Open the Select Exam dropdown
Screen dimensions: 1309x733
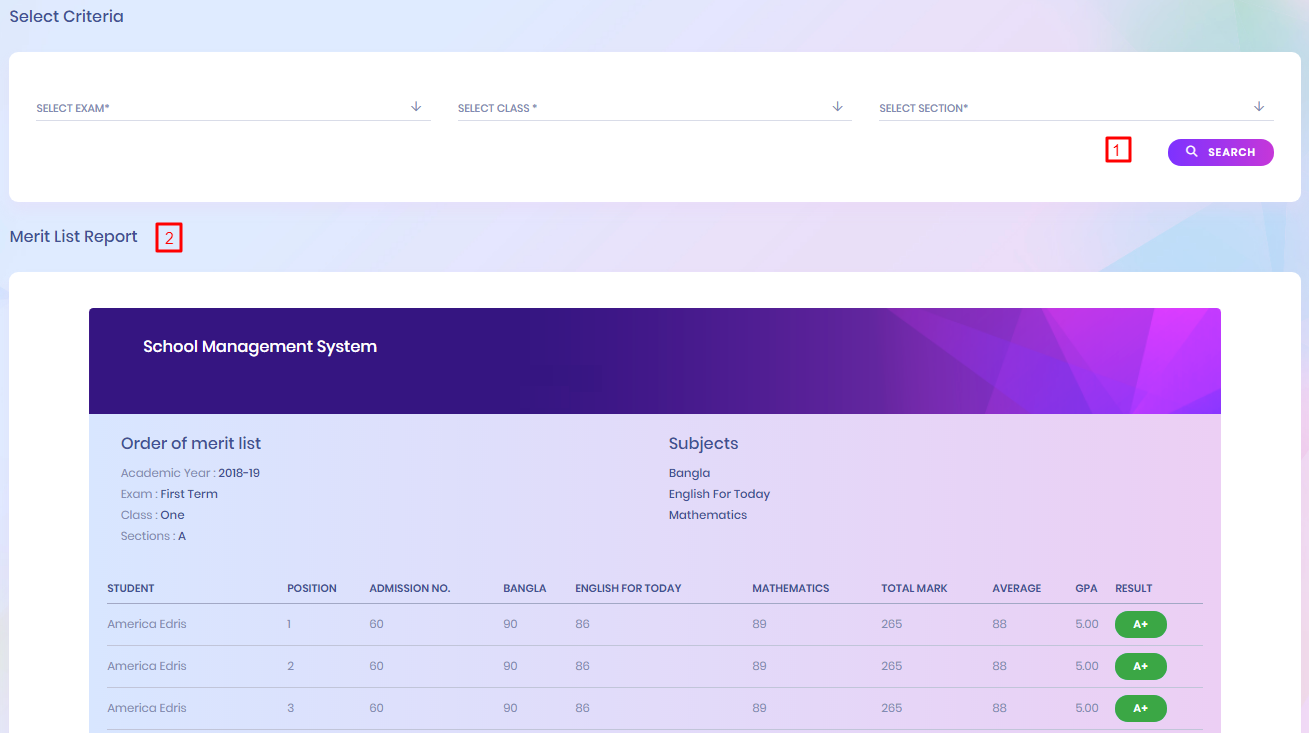tap(220, 108)
